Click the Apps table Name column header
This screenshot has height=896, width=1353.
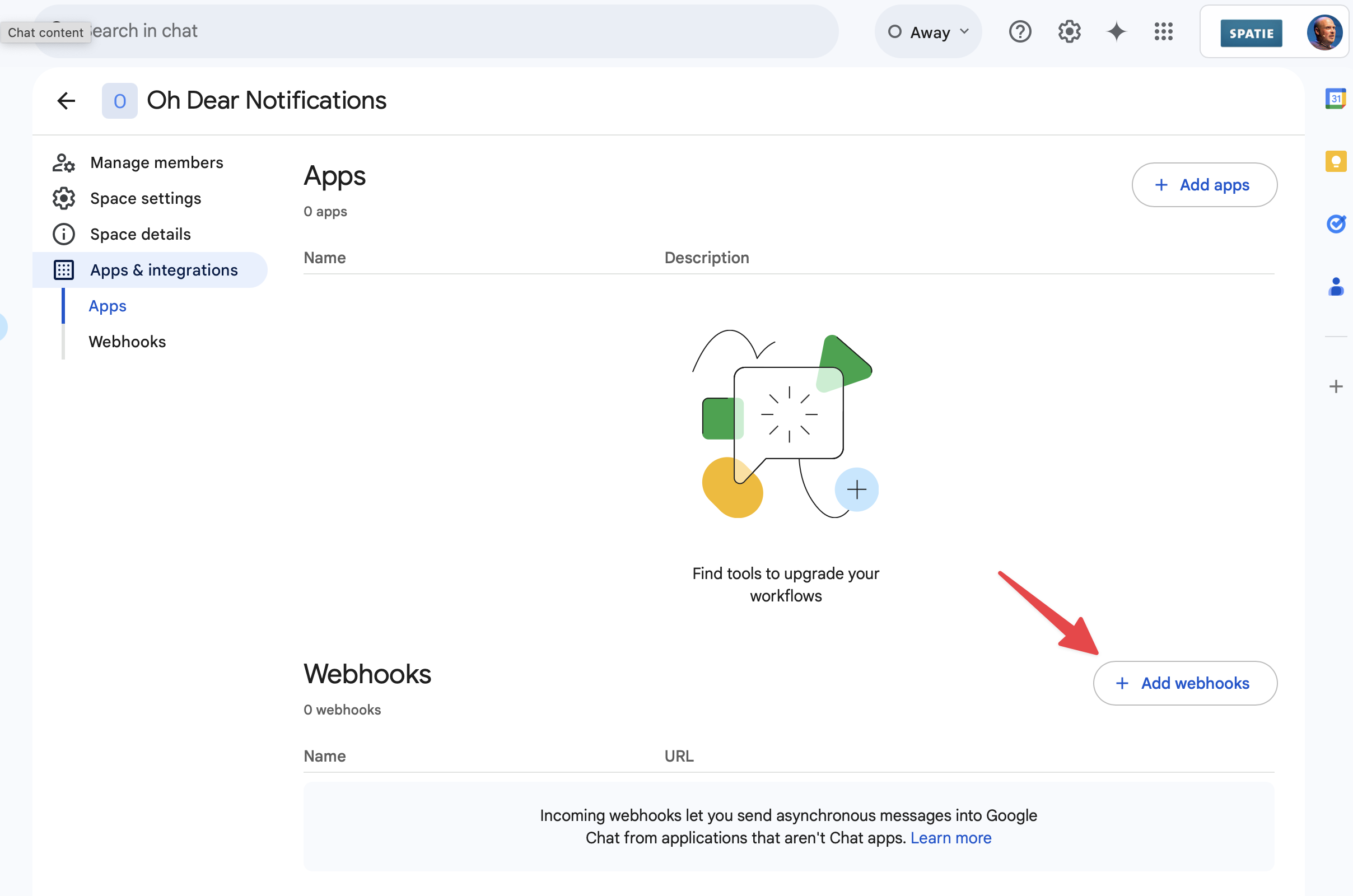pyautogui.click(x=325, y=258)
